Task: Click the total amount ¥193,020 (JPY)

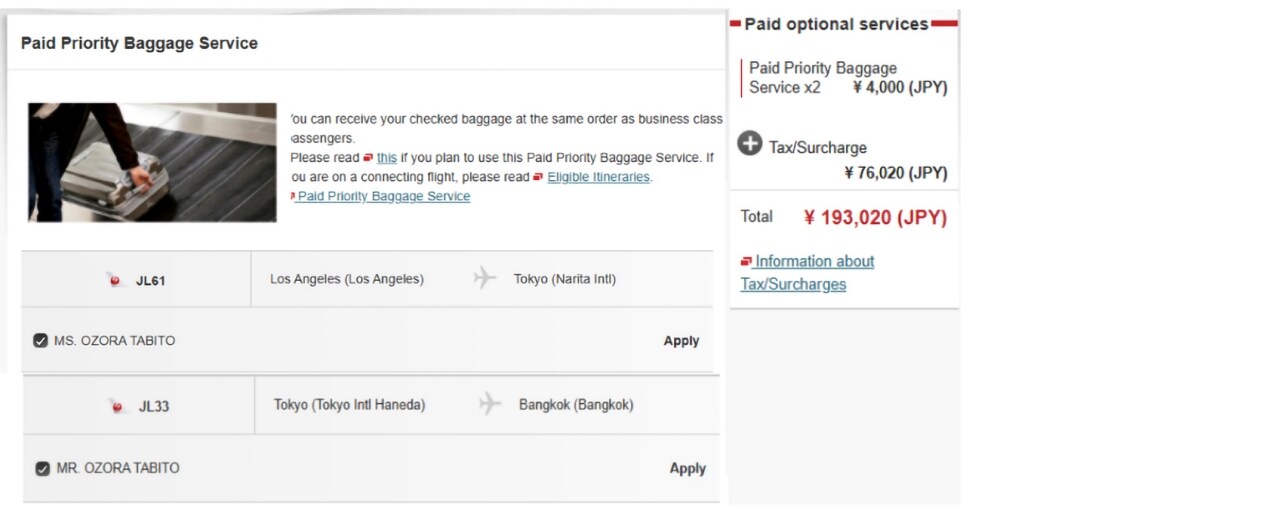Action: click(875, 218)
